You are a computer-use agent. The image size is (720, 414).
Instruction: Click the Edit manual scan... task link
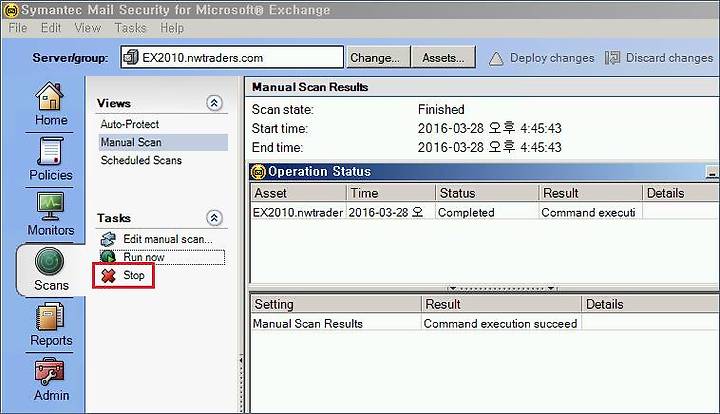(x=168, y=239)
